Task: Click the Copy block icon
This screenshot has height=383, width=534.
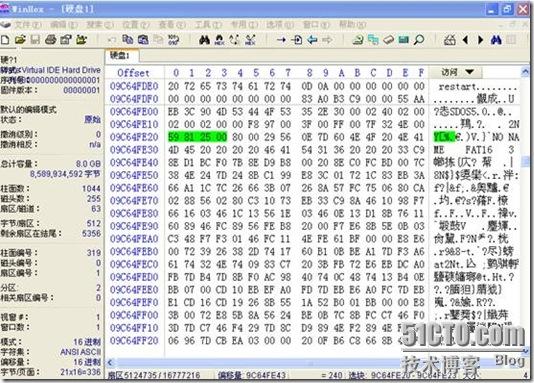Action: click(127, 40)
